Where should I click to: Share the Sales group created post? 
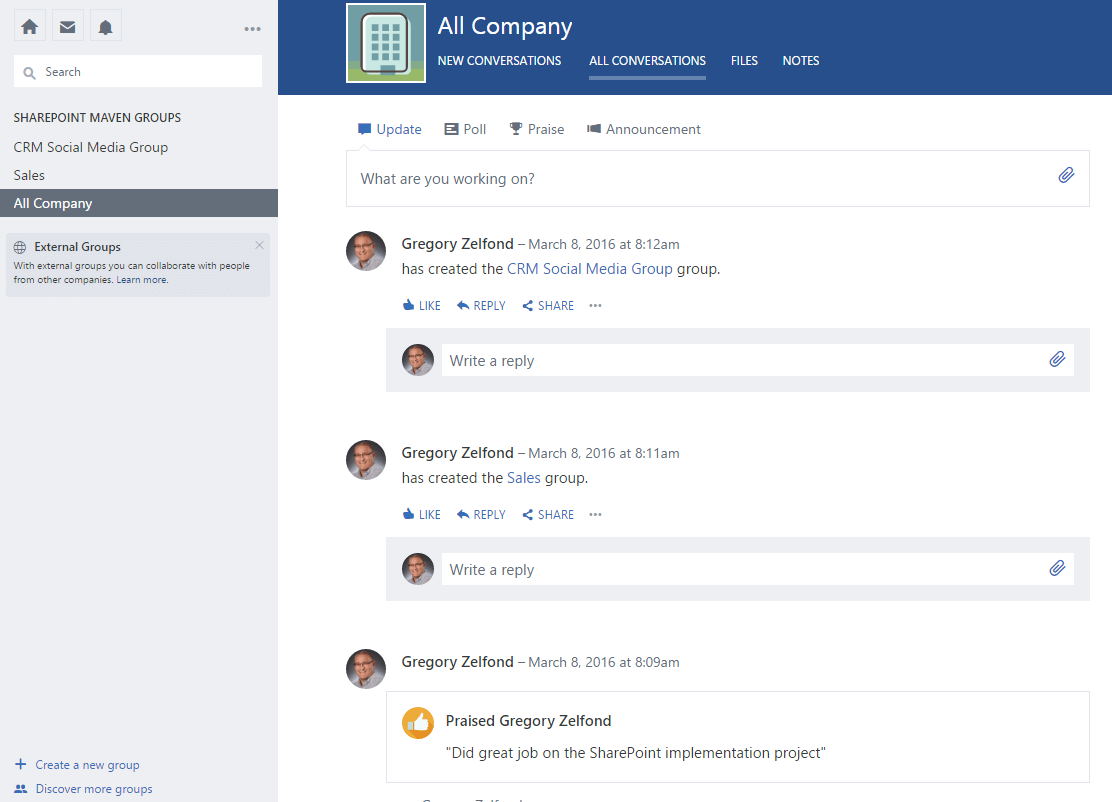(x=548, y=515)
